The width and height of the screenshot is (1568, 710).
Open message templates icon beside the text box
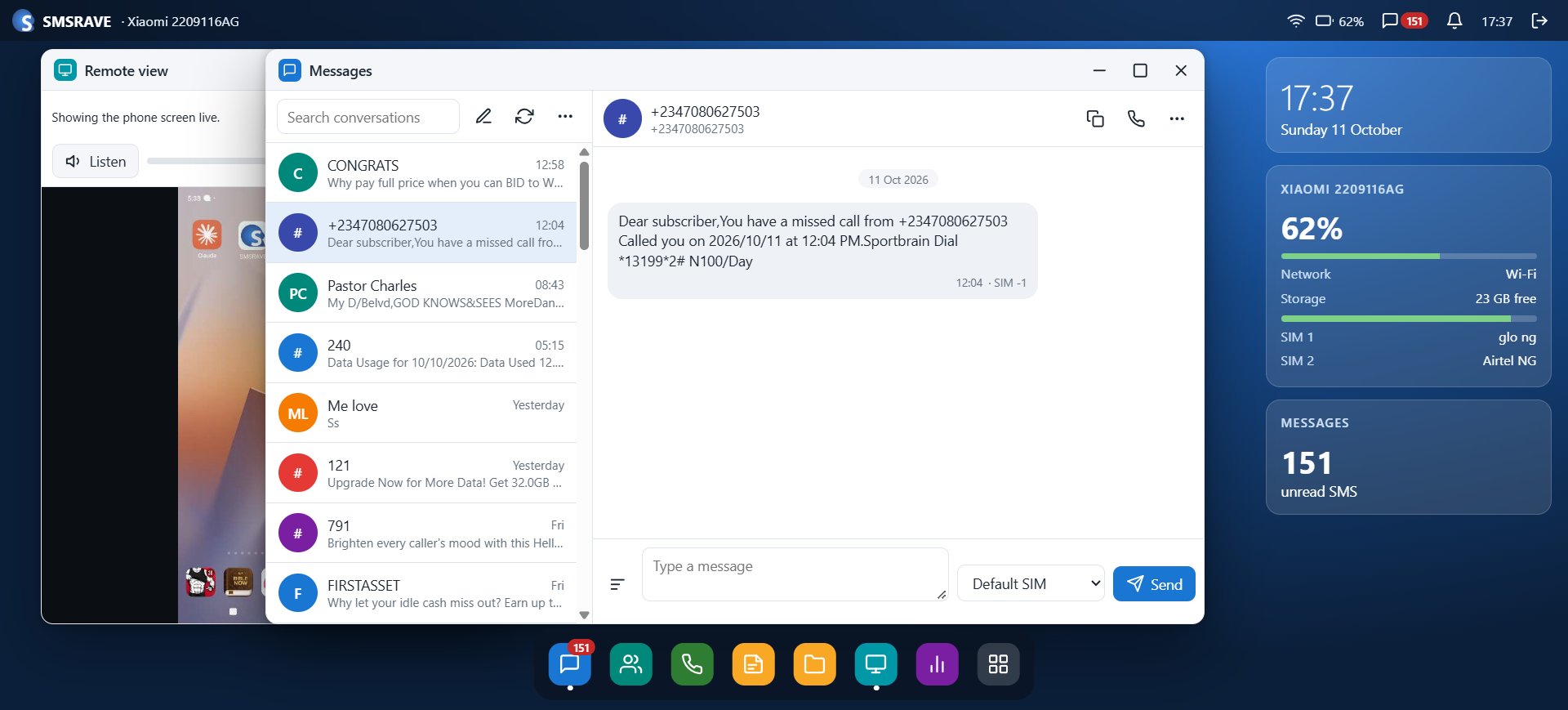point(617,584)
